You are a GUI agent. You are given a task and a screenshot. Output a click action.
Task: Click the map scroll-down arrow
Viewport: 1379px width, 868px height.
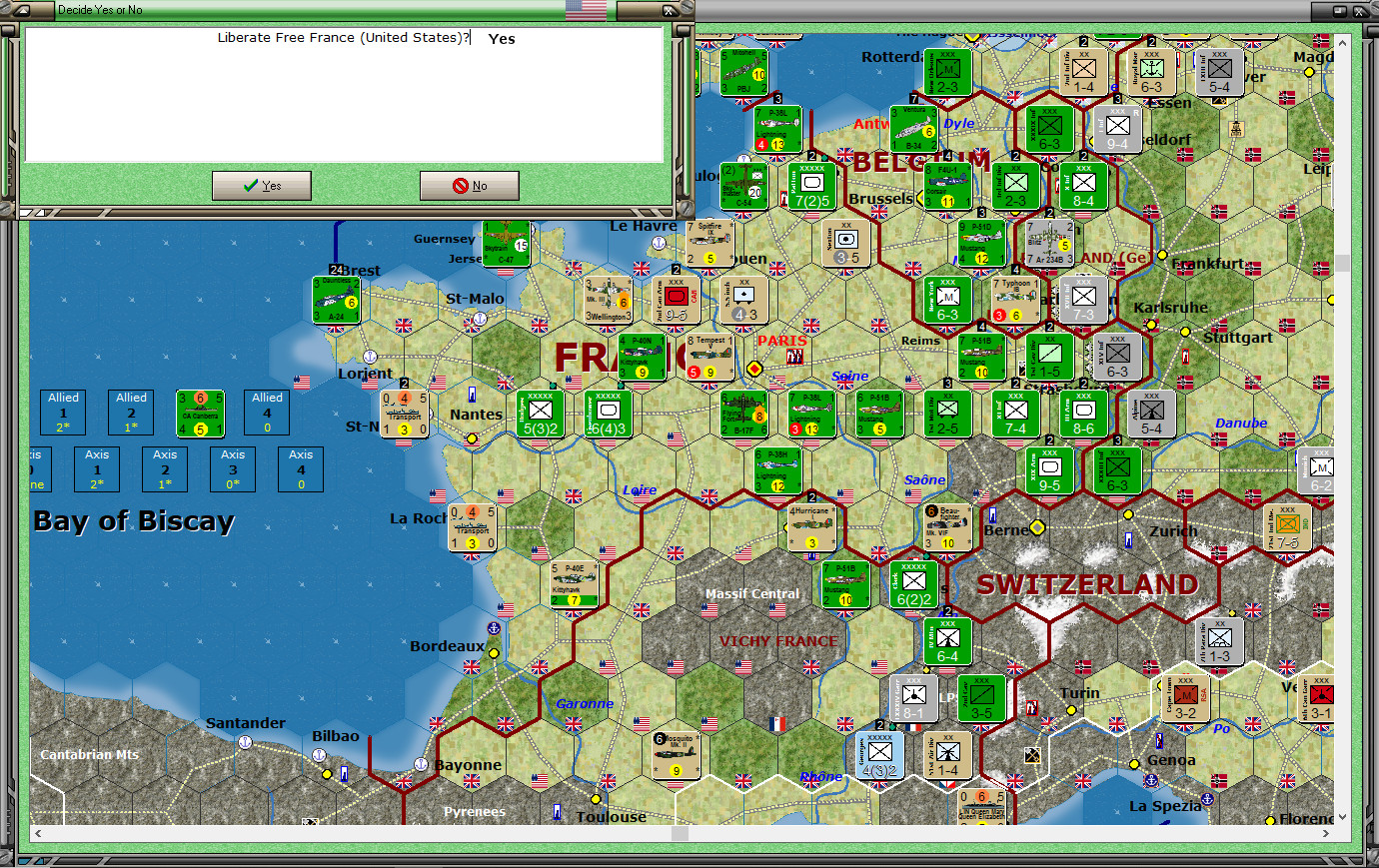tap(1342, 816)
